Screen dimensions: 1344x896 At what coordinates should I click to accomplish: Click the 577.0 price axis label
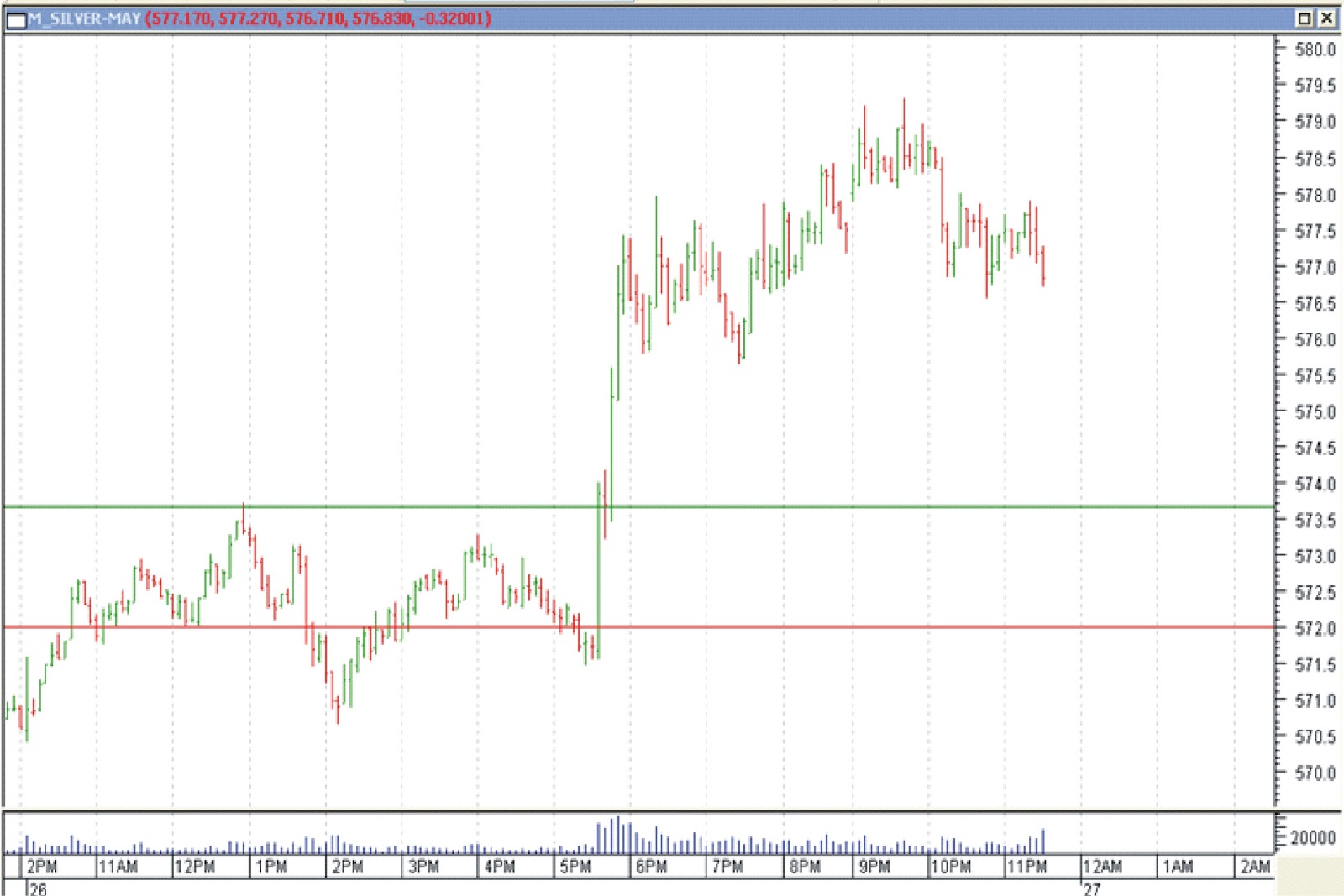tap(1315, 267)
